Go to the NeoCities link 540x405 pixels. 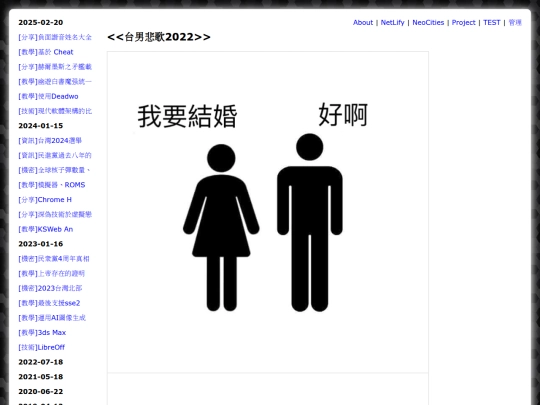(x=428, y=22)
